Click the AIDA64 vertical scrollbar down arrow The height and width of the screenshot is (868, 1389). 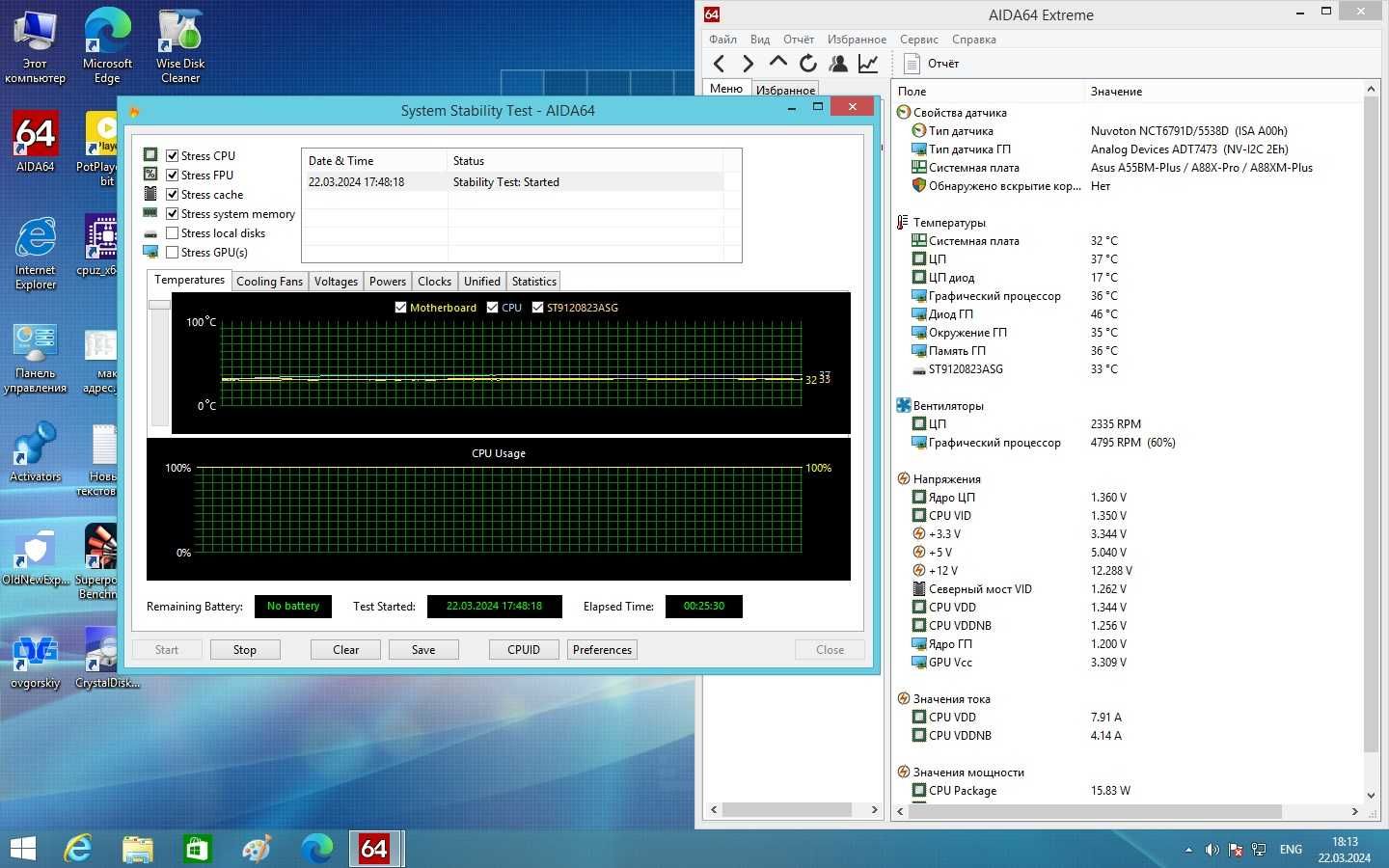[1371, 796]
